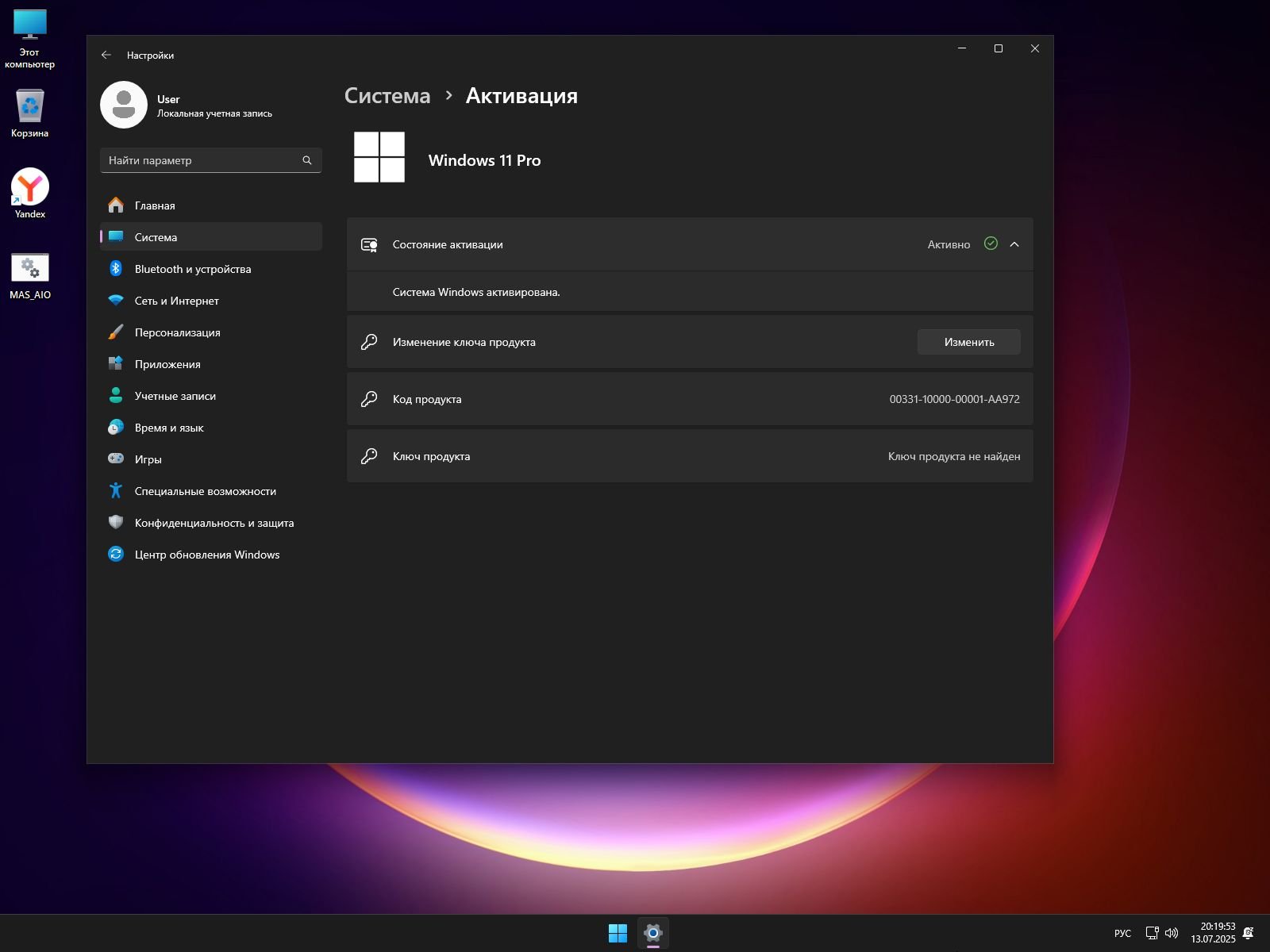Click the Система breadcrumb link
This screenshot has height=952, width=1270.
tap(387, 96)
